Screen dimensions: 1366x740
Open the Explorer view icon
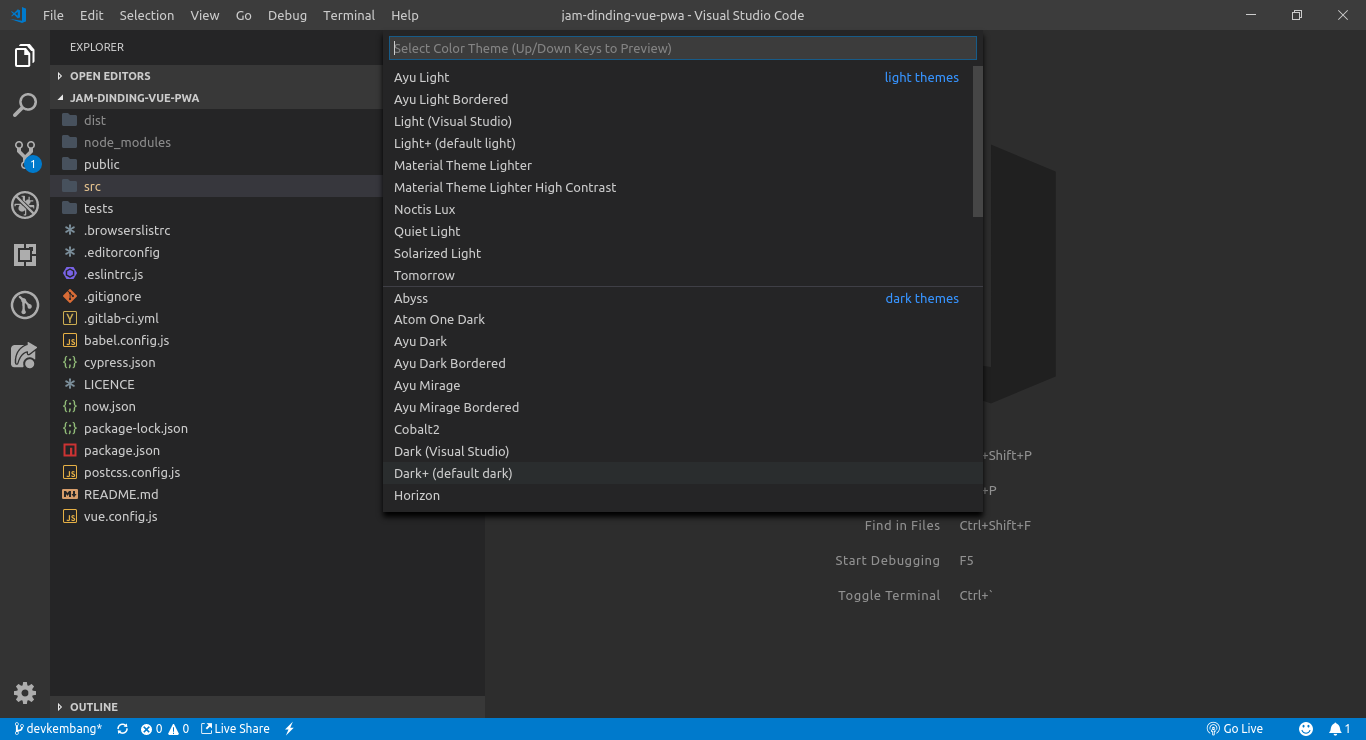(x=24, y=56)
